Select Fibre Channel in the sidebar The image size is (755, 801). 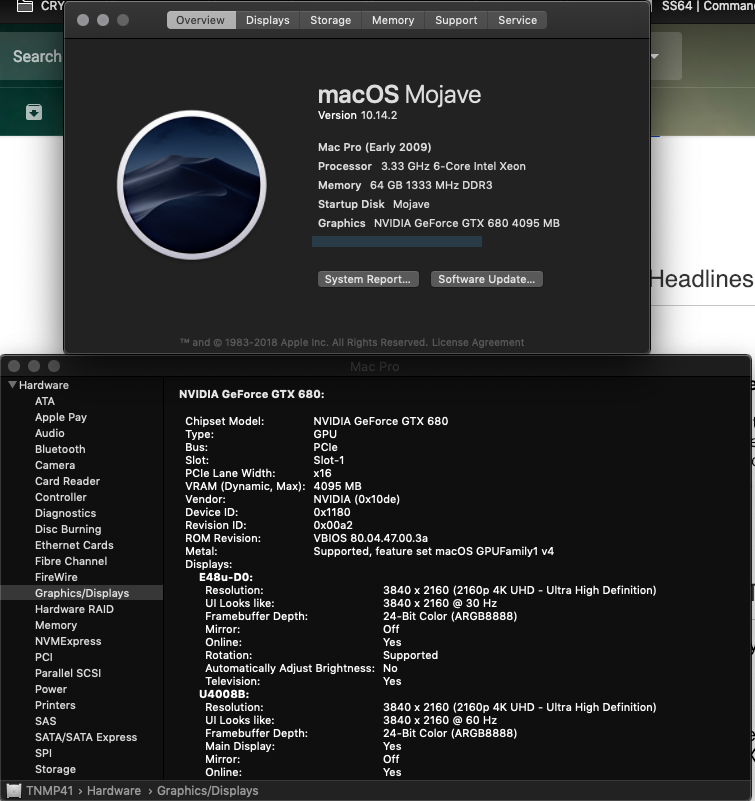click(x=71, y=561)
